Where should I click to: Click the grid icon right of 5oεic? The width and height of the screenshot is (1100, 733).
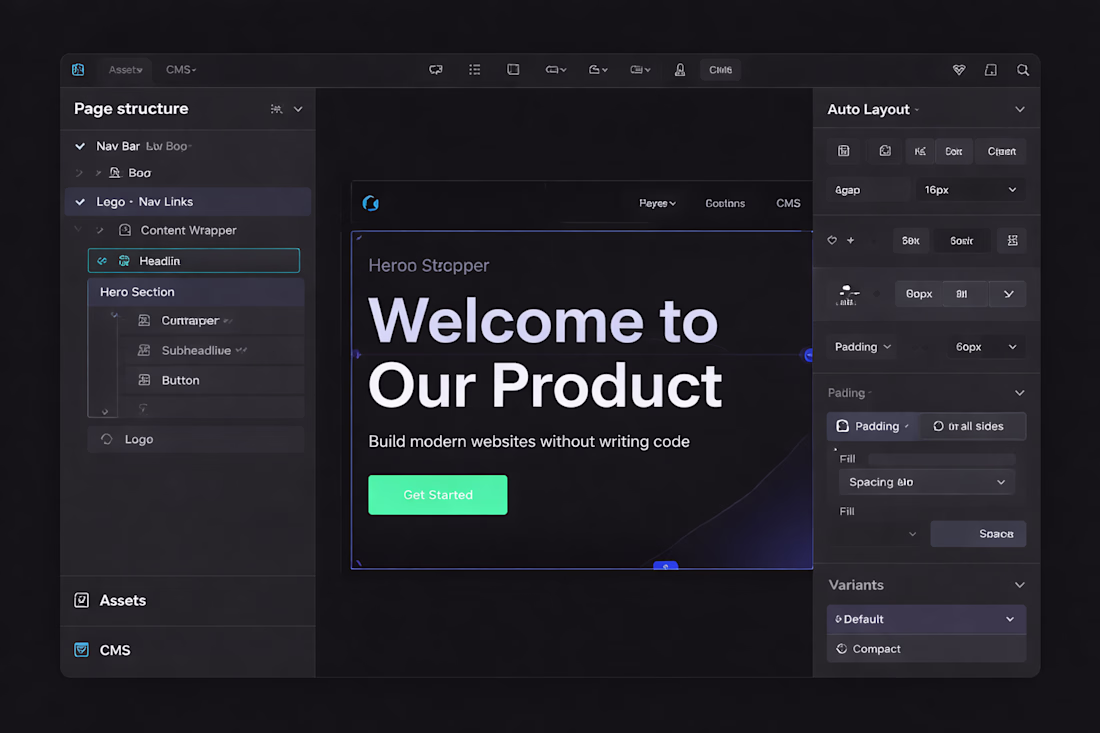pyautogui.click(x=1012, y=241)
